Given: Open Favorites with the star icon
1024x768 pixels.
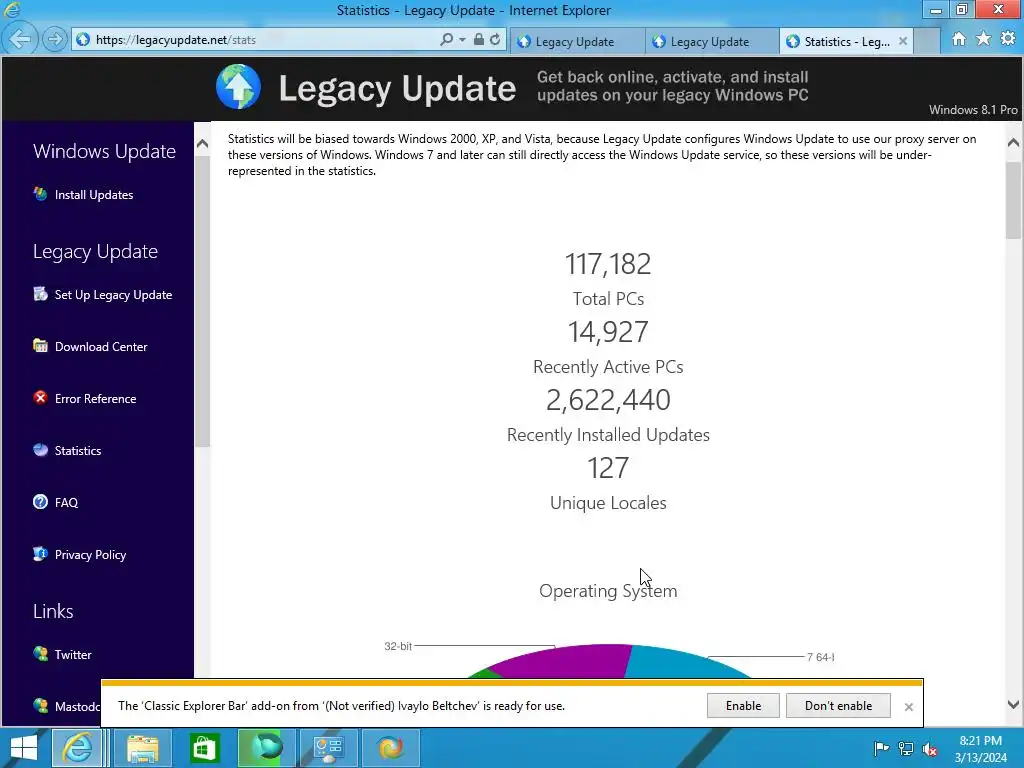Looking at the screenshot, I should (984, 39).
